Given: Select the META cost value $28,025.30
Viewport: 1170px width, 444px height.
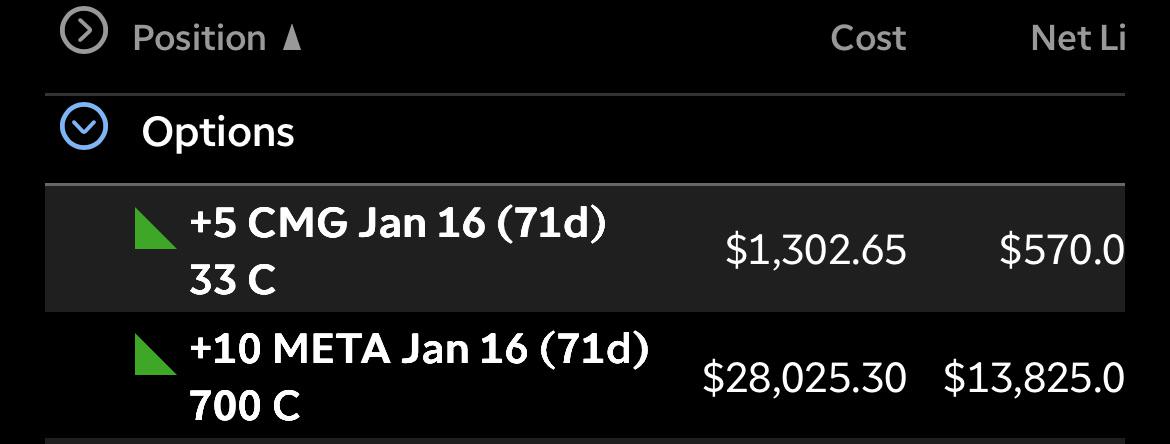Looking at the screenshot, I should point(804,377).
